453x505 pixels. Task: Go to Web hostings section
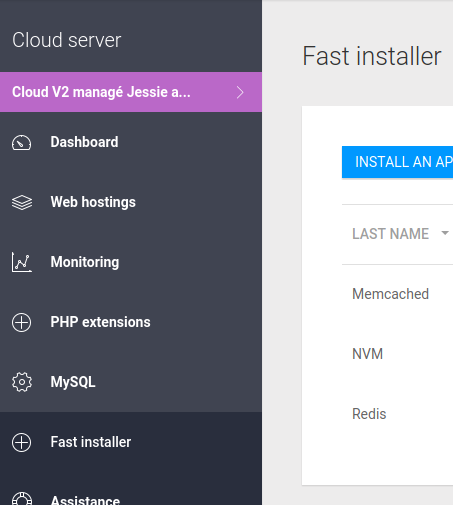(131, 202)
